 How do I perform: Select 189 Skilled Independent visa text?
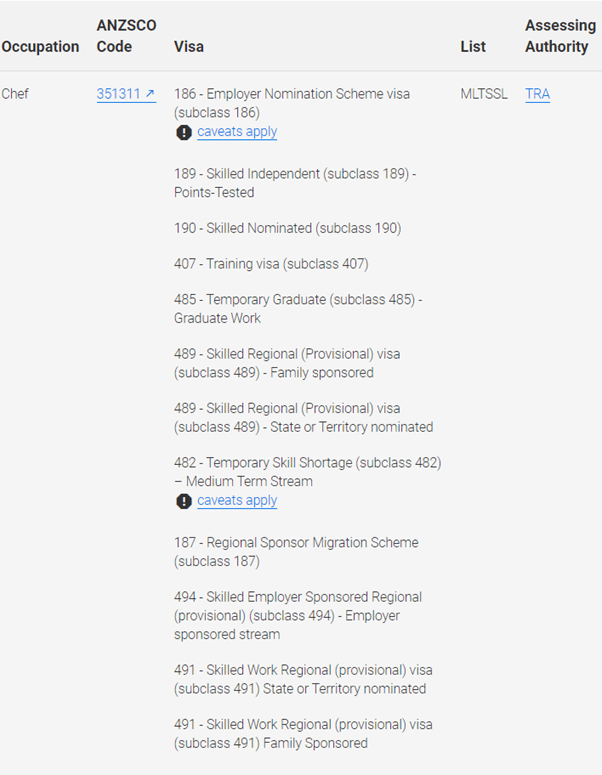(295, 183)
